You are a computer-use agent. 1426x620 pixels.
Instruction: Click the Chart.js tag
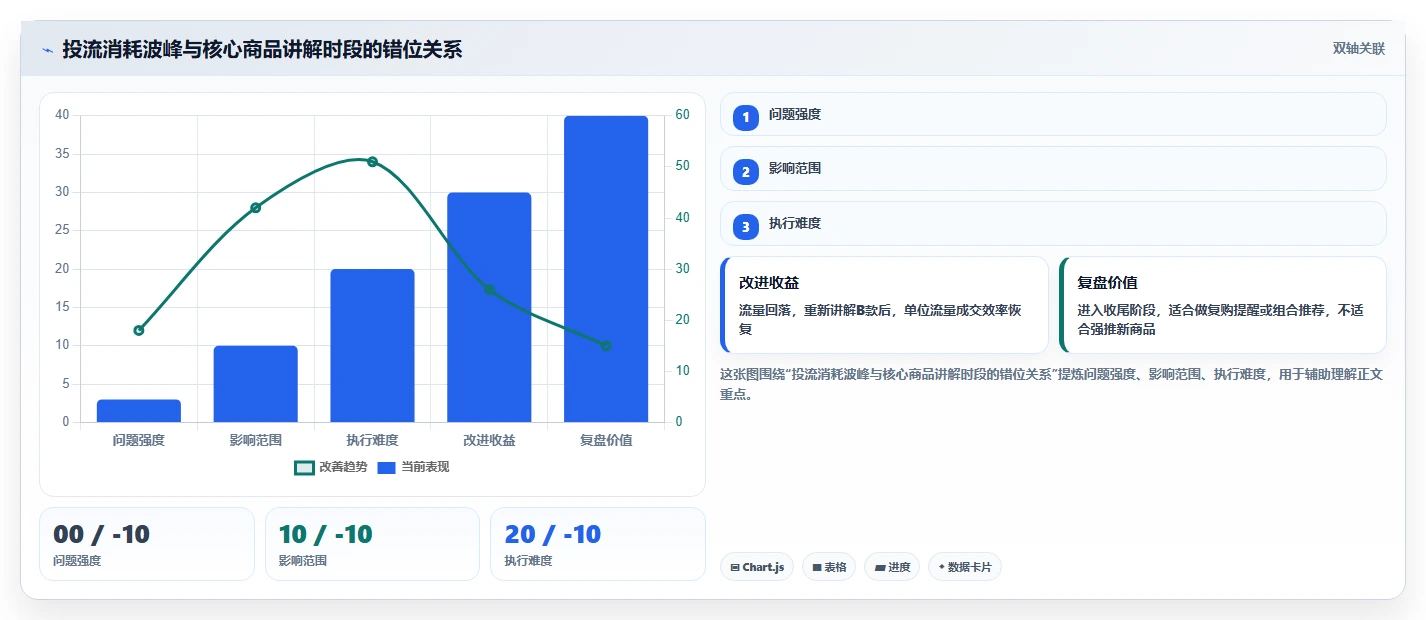click(x=757, y=567)
